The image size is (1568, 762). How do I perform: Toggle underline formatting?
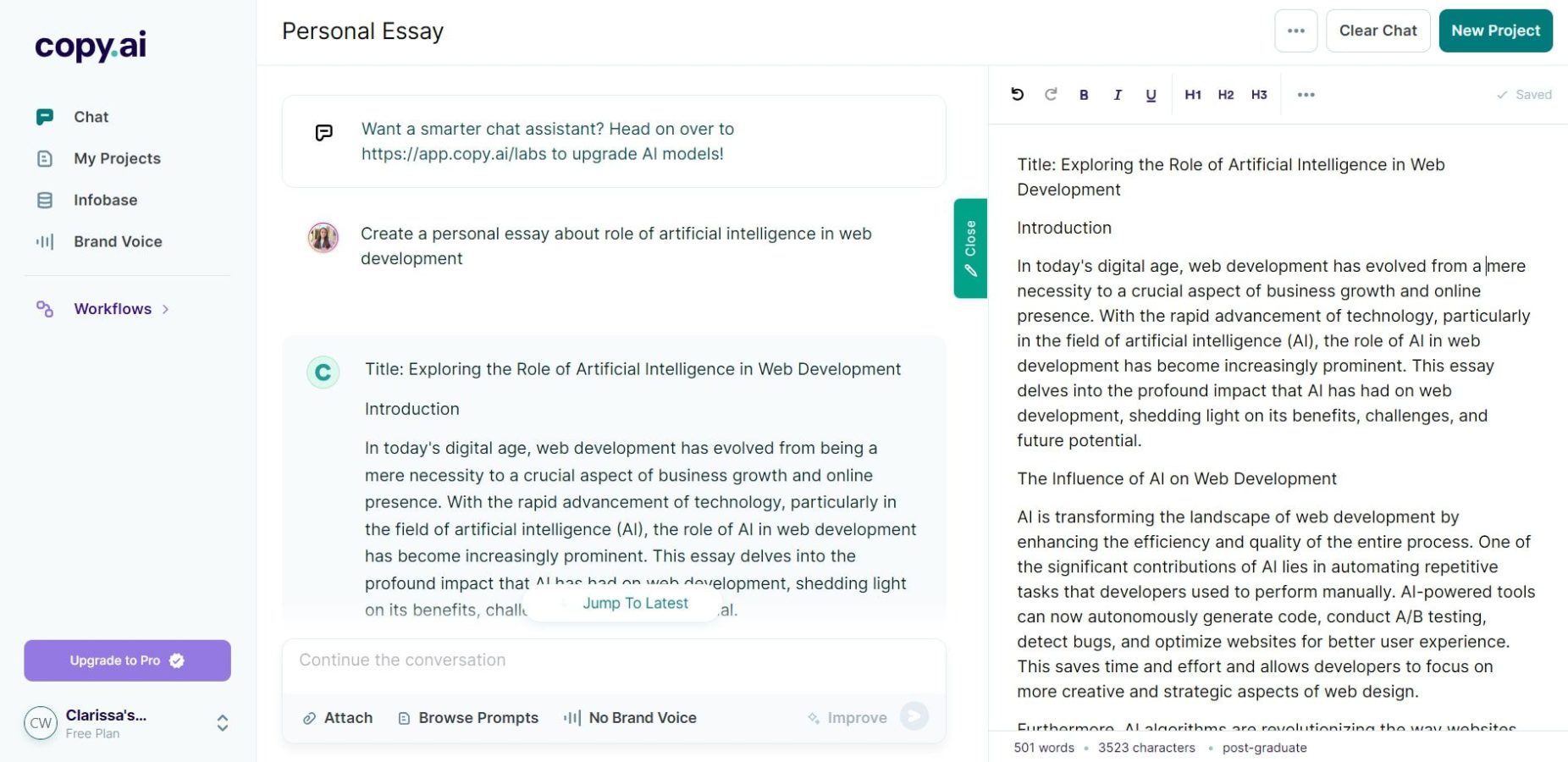point(1151,94)
